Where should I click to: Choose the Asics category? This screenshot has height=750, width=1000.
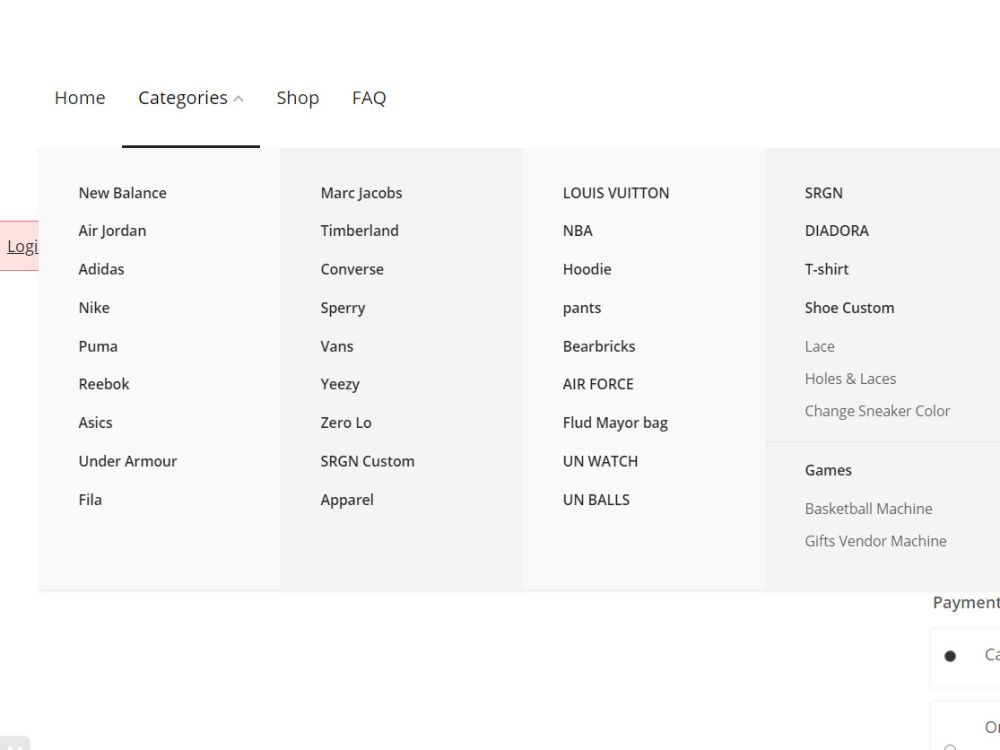pyautogui.click(x=96, y=422)
